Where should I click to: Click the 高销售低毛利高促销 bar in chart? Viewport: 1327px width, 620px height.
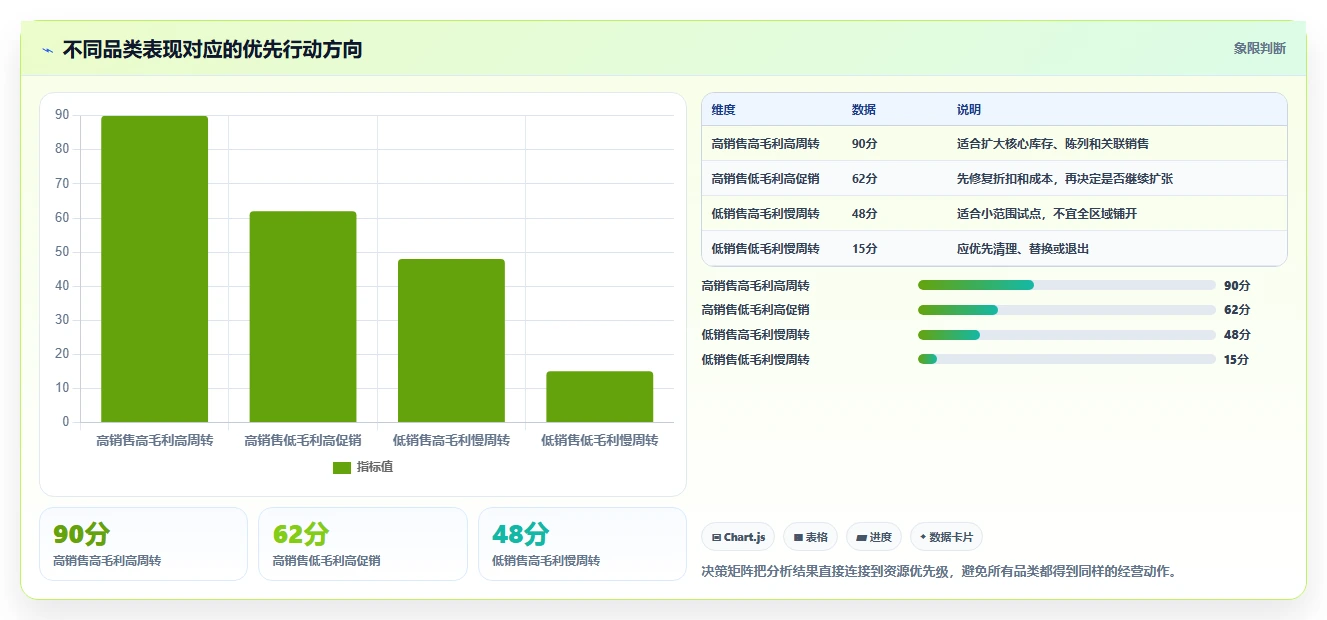coord(303,317)
